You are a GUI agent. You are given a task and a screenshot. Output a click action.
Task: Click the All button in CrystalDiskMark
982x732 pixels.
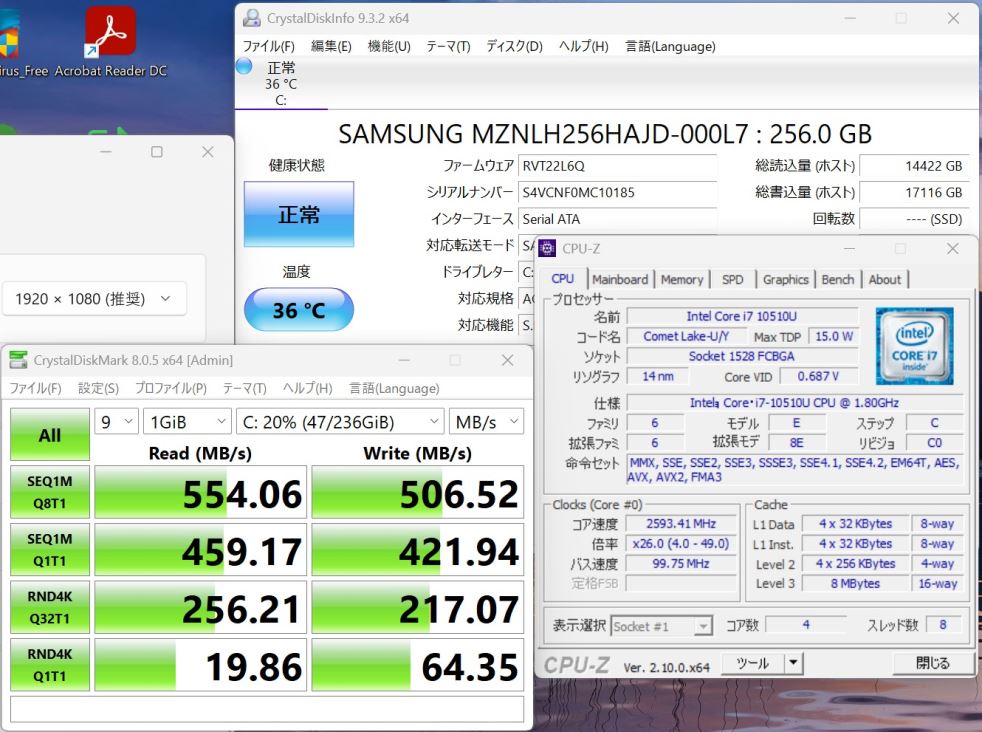click(x=50, y=435)
